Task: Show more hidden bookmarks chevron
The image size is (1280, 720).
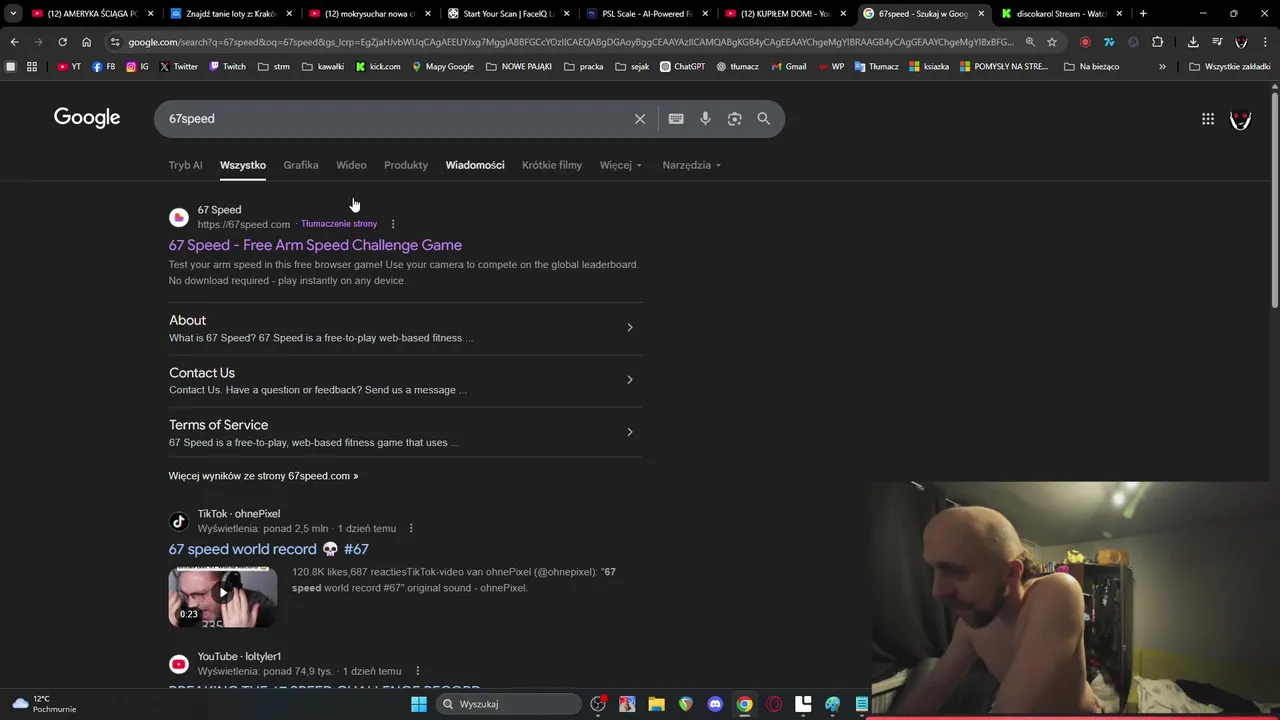Action: [x=1162, y=67]
